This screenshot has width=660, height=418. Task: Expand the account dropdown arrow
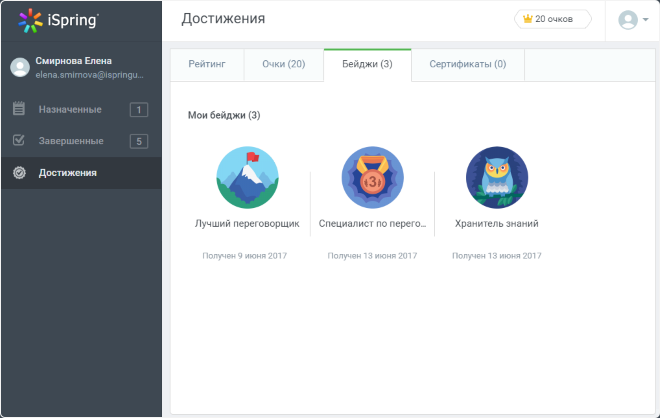[x=645, y=19]
